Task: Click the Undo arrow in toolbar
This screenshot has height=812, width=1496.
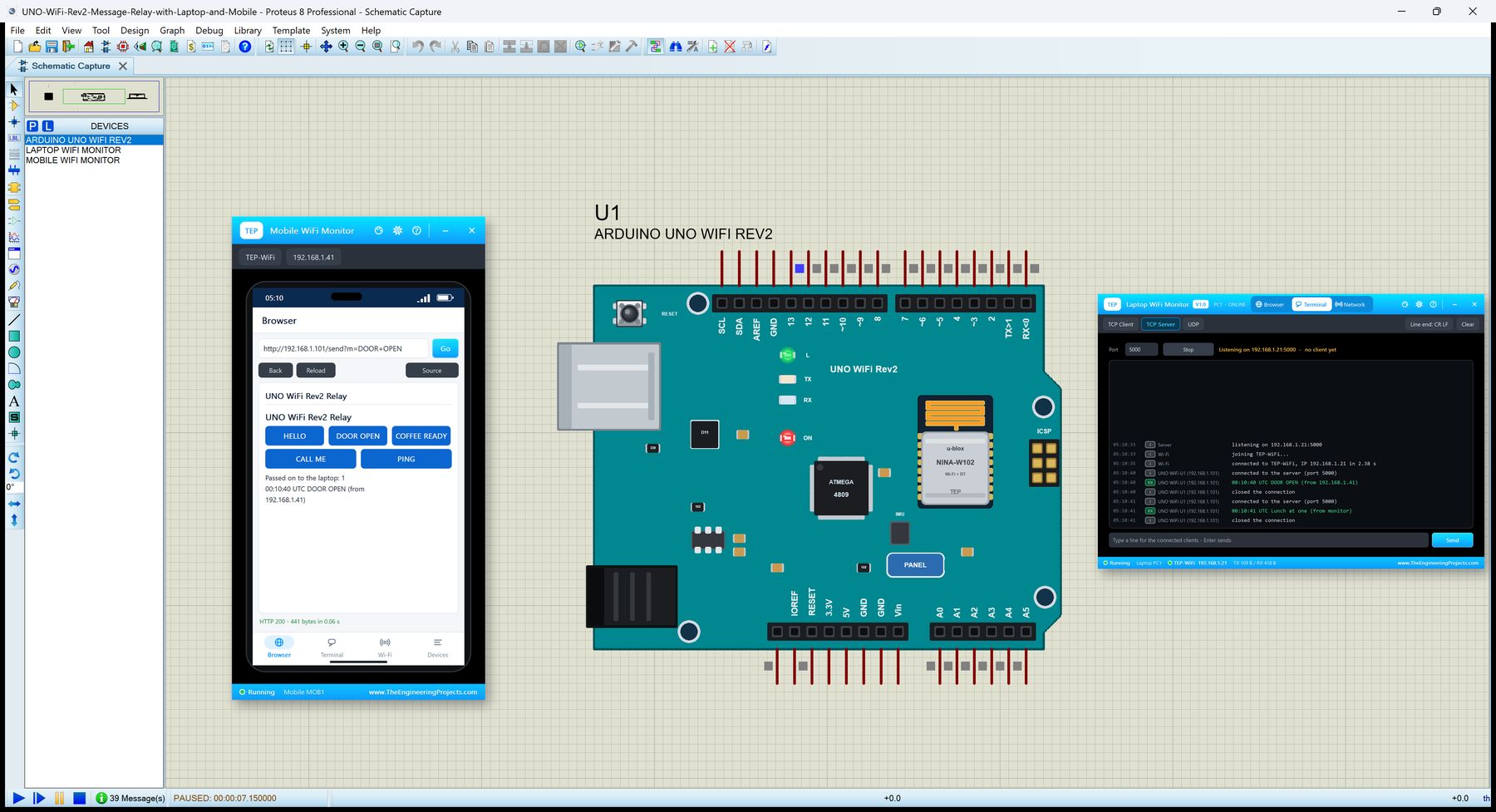Action: pyautogui.click(x=417, y=47)
